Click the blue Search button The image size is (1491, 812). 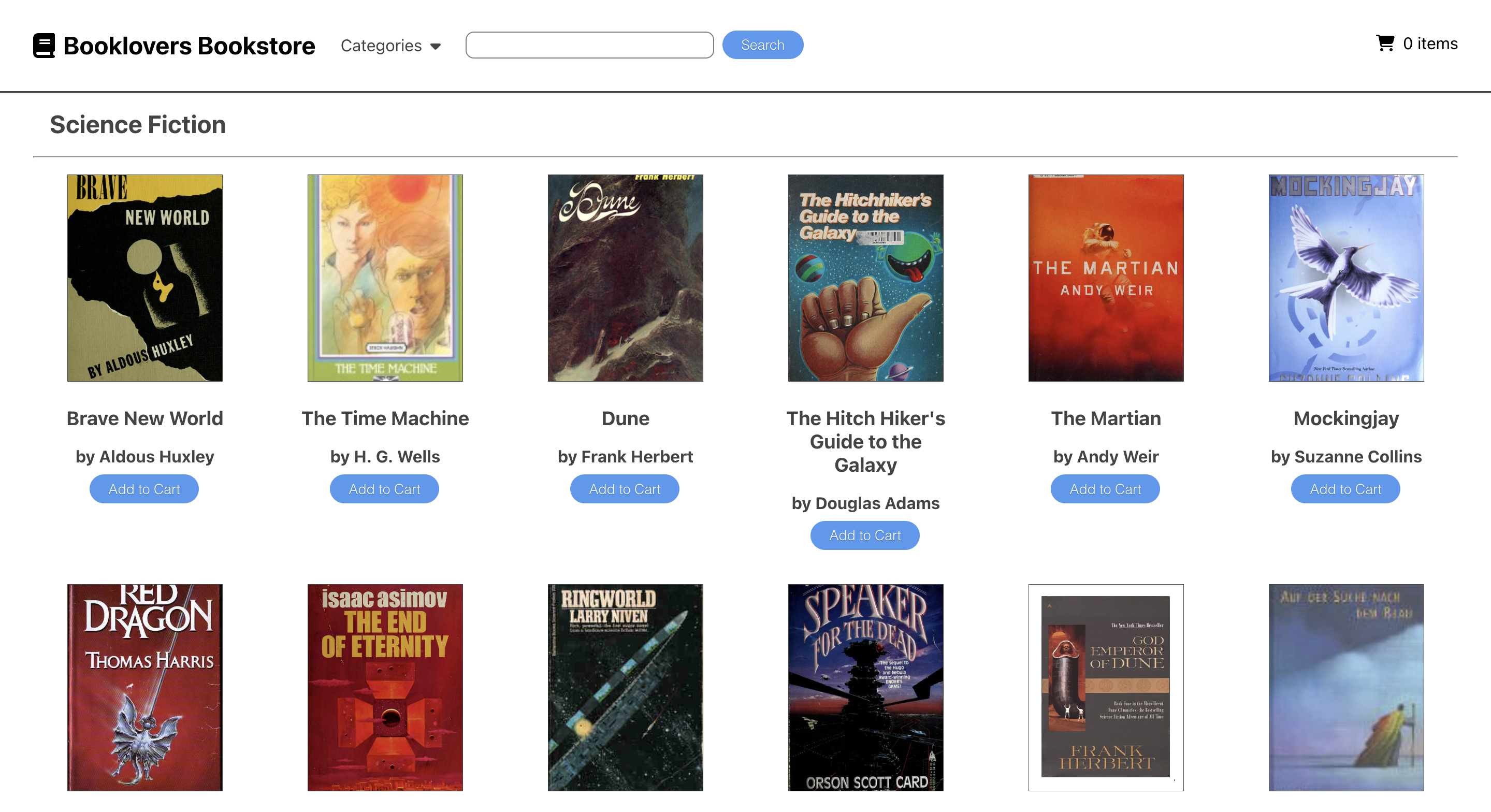point(762,45)
